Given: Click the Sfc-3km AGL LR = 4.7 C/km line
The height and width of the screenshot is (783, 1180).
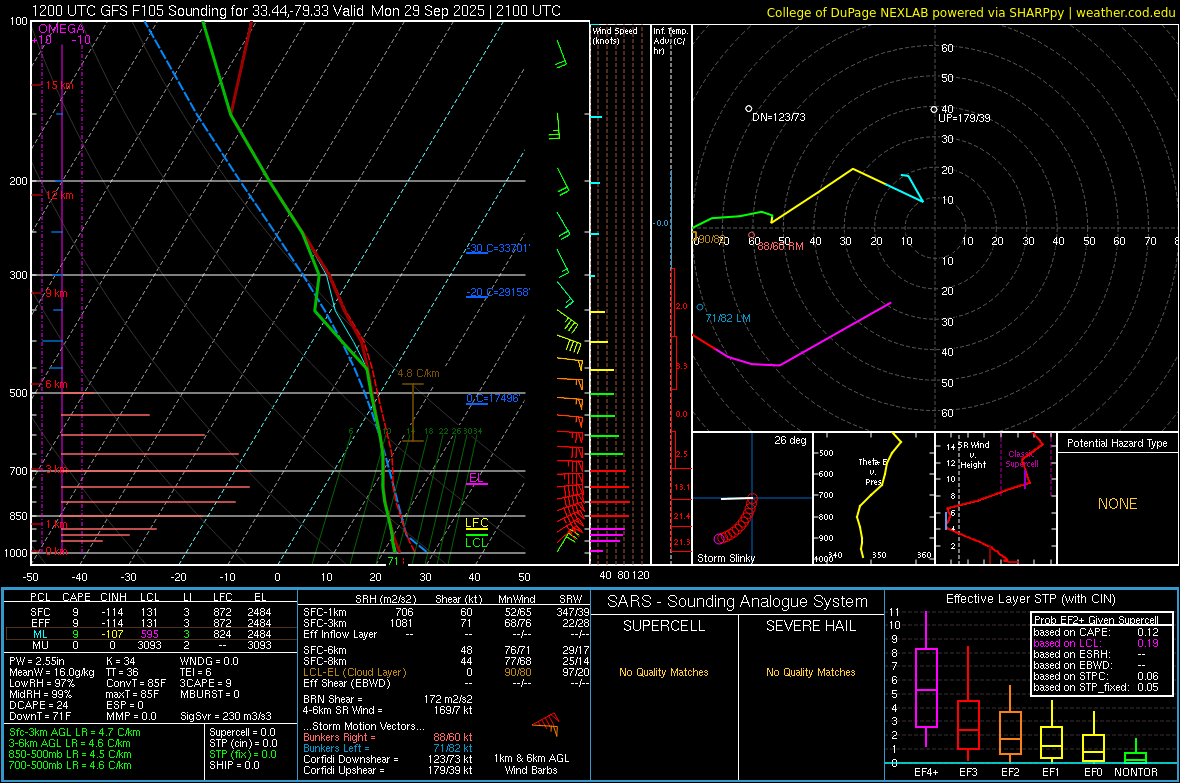Looking at the screenshot, I should click(75, 733).
